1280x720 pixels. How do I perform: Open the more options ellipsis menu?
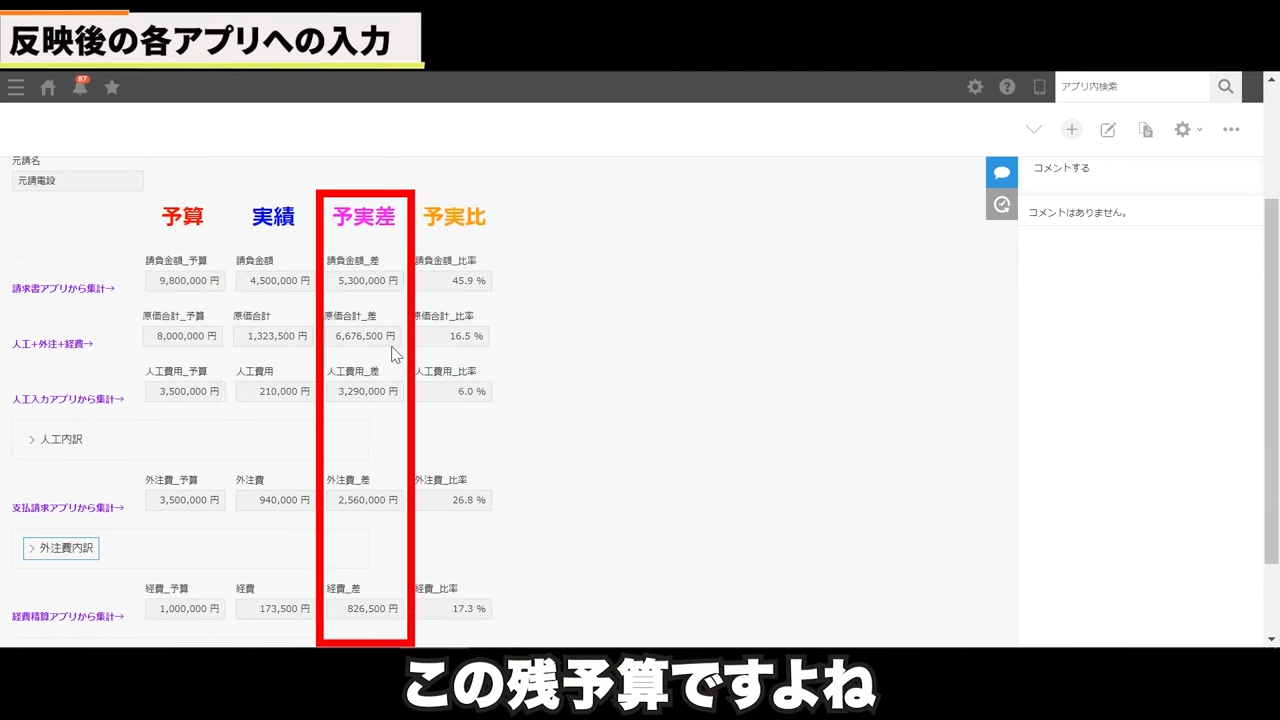(x=1231, y=130)
